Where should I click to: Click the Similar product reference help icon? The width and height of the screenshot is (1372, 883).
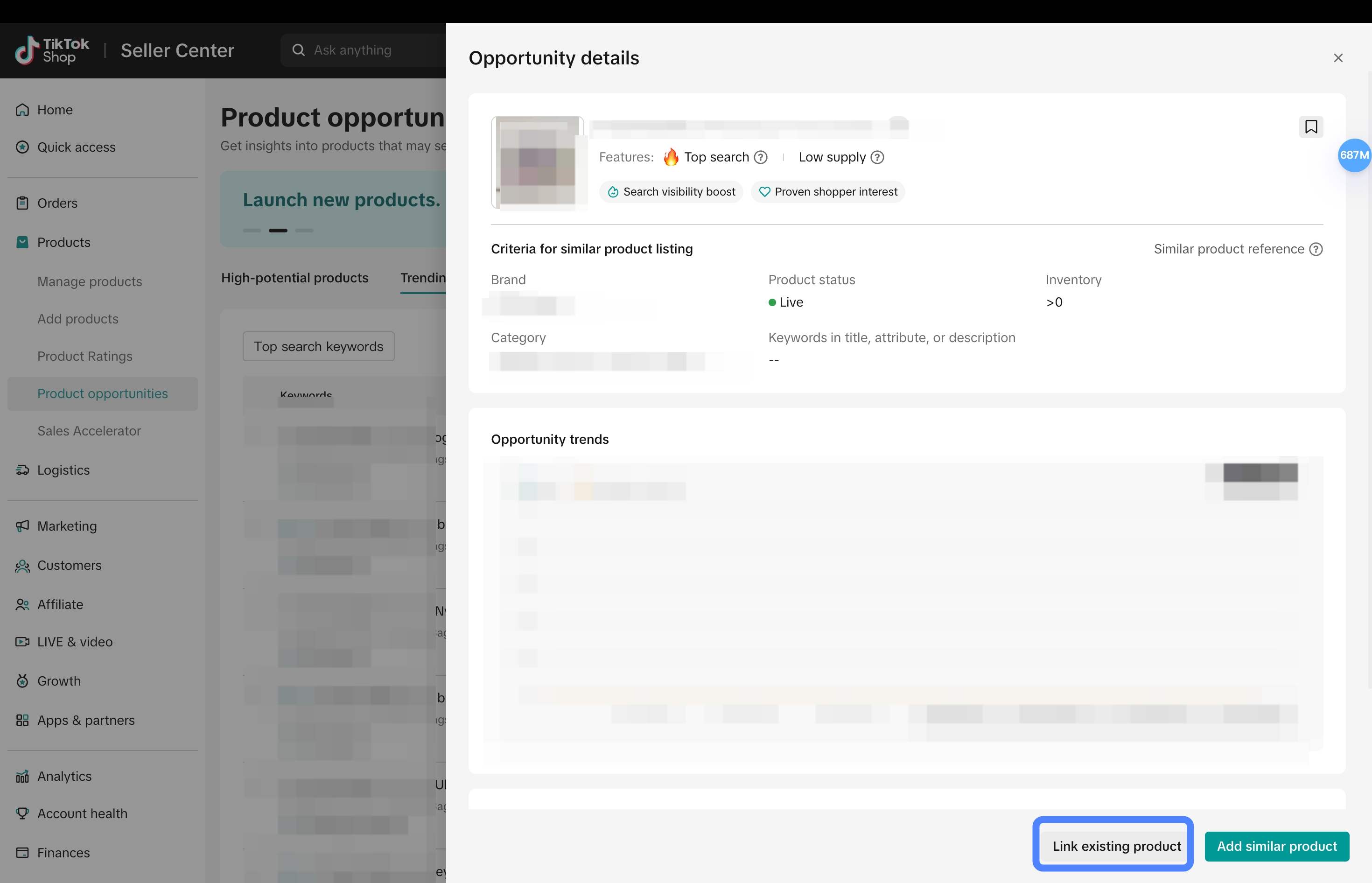(1316, 249)
